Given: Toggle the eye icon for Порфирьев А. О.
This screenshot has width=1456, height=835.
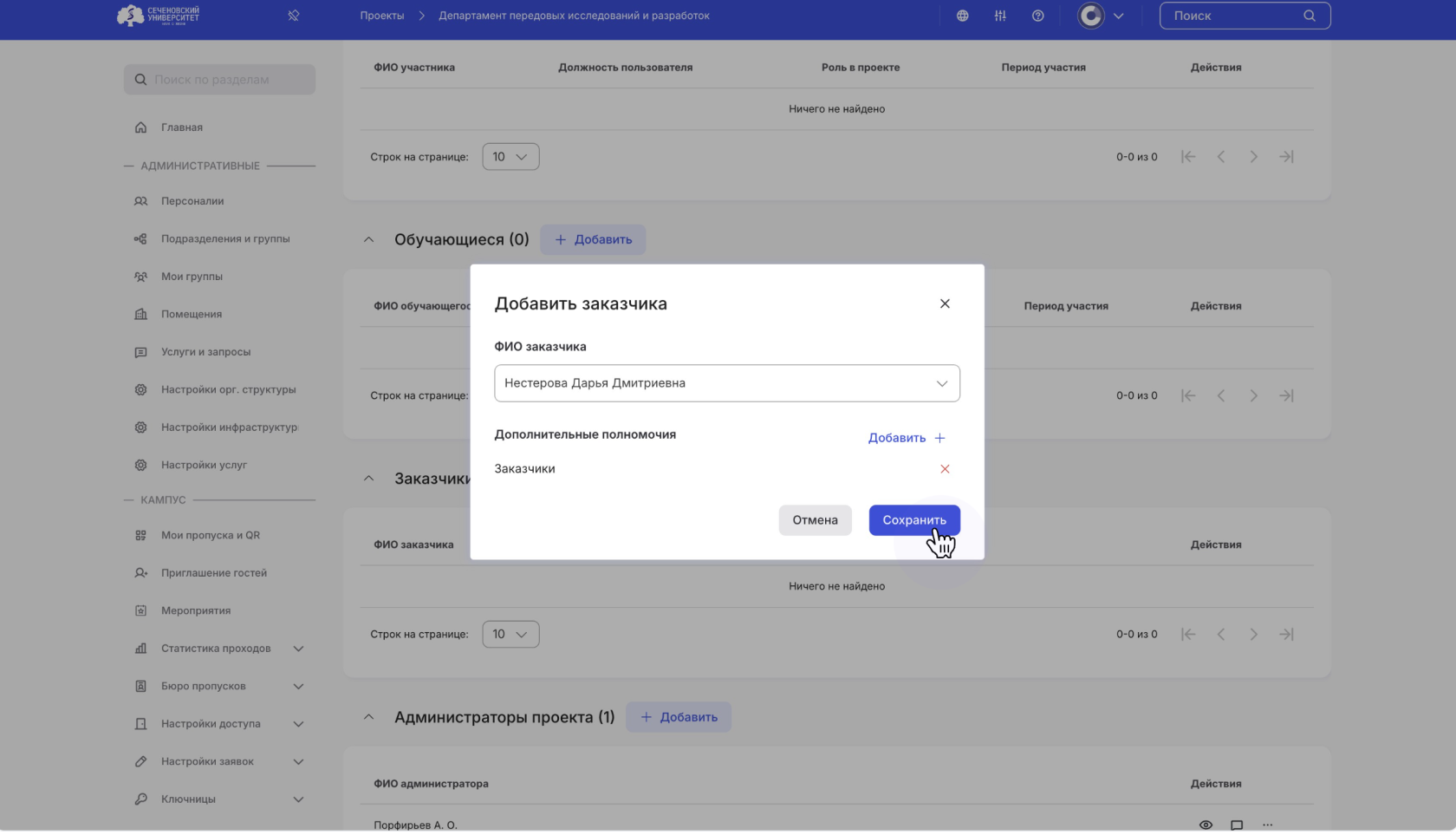Looking at the screenshot, I should click(x=1205, y=825).
